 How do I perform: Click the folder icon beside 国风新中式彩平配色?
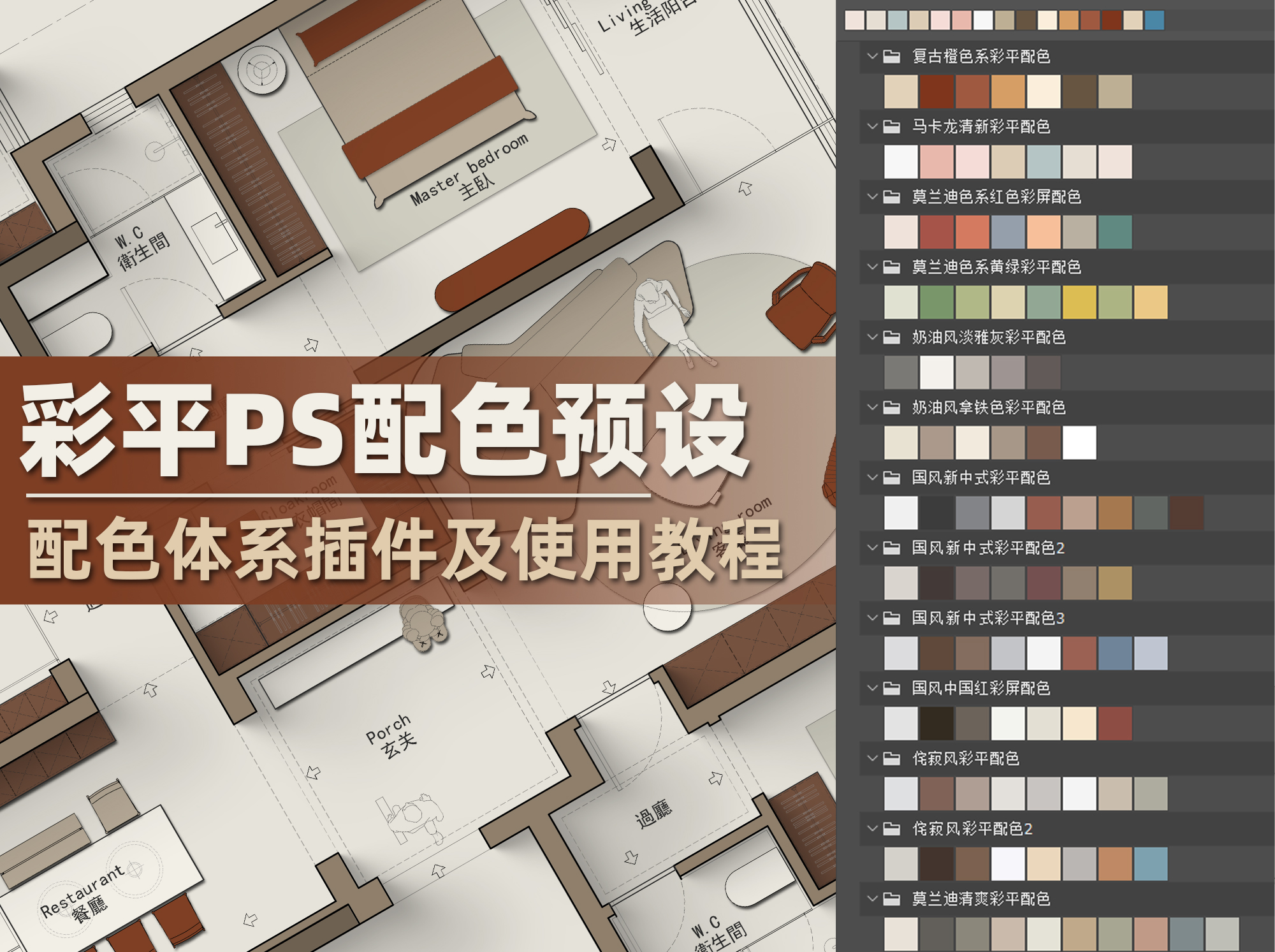892,477
